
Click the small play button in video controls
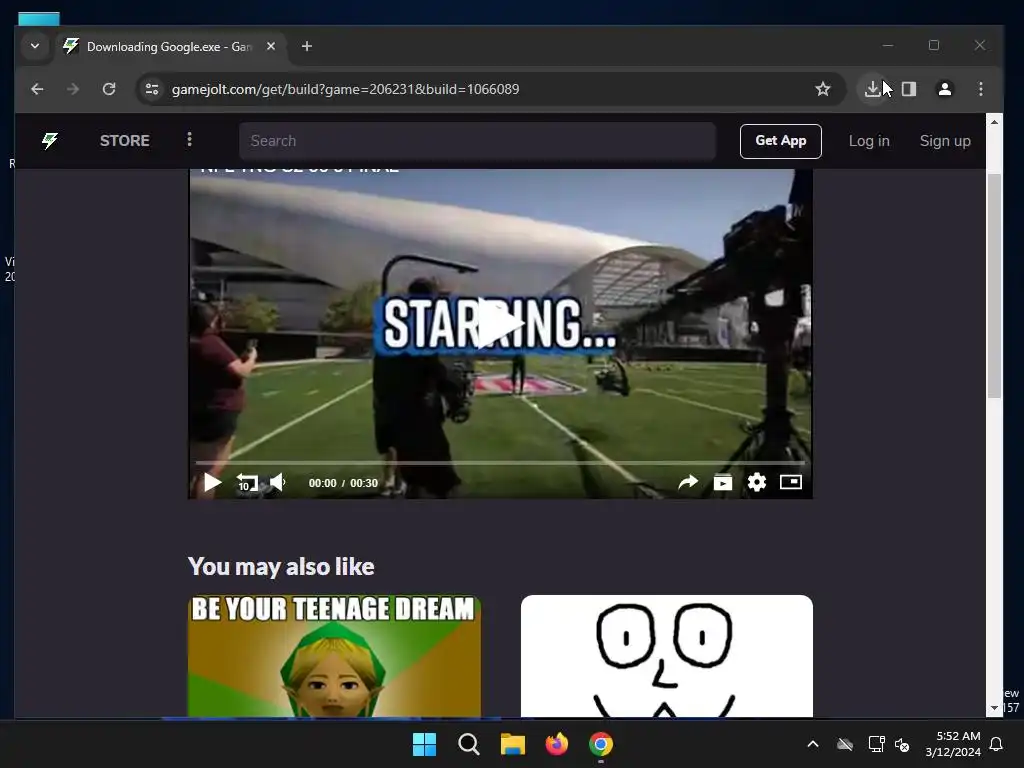(x=212, y=483)
